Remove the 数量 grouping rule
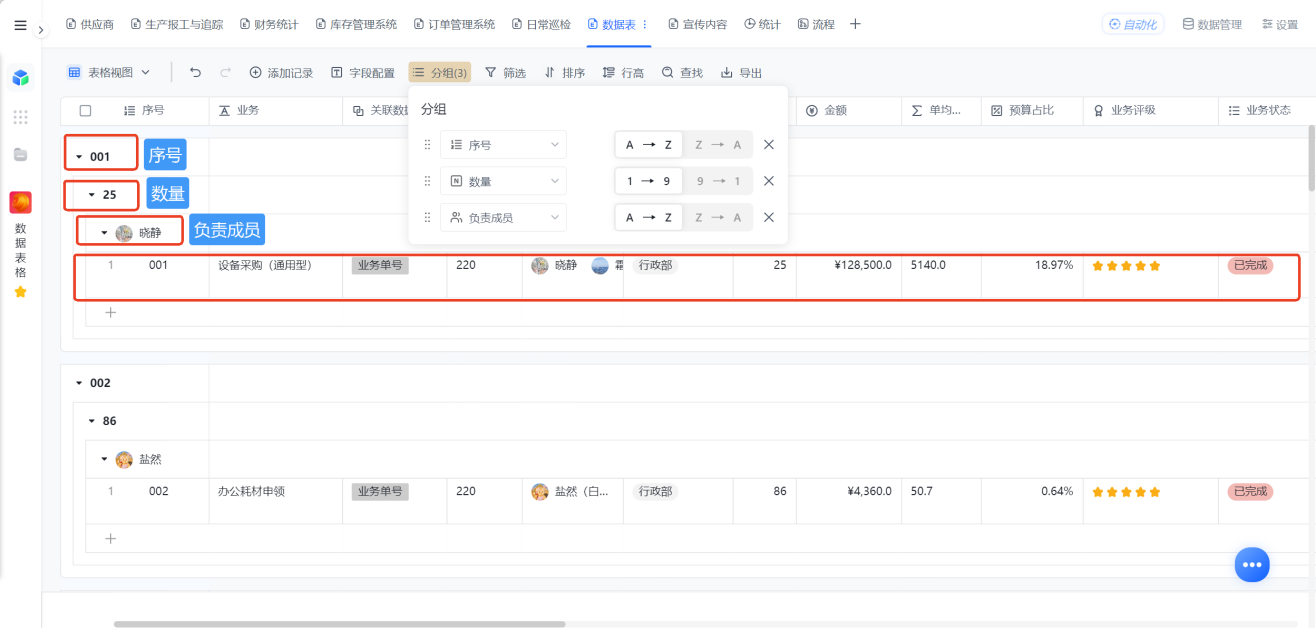Screen dimensions: 1316x628 [x=769, y=181]
